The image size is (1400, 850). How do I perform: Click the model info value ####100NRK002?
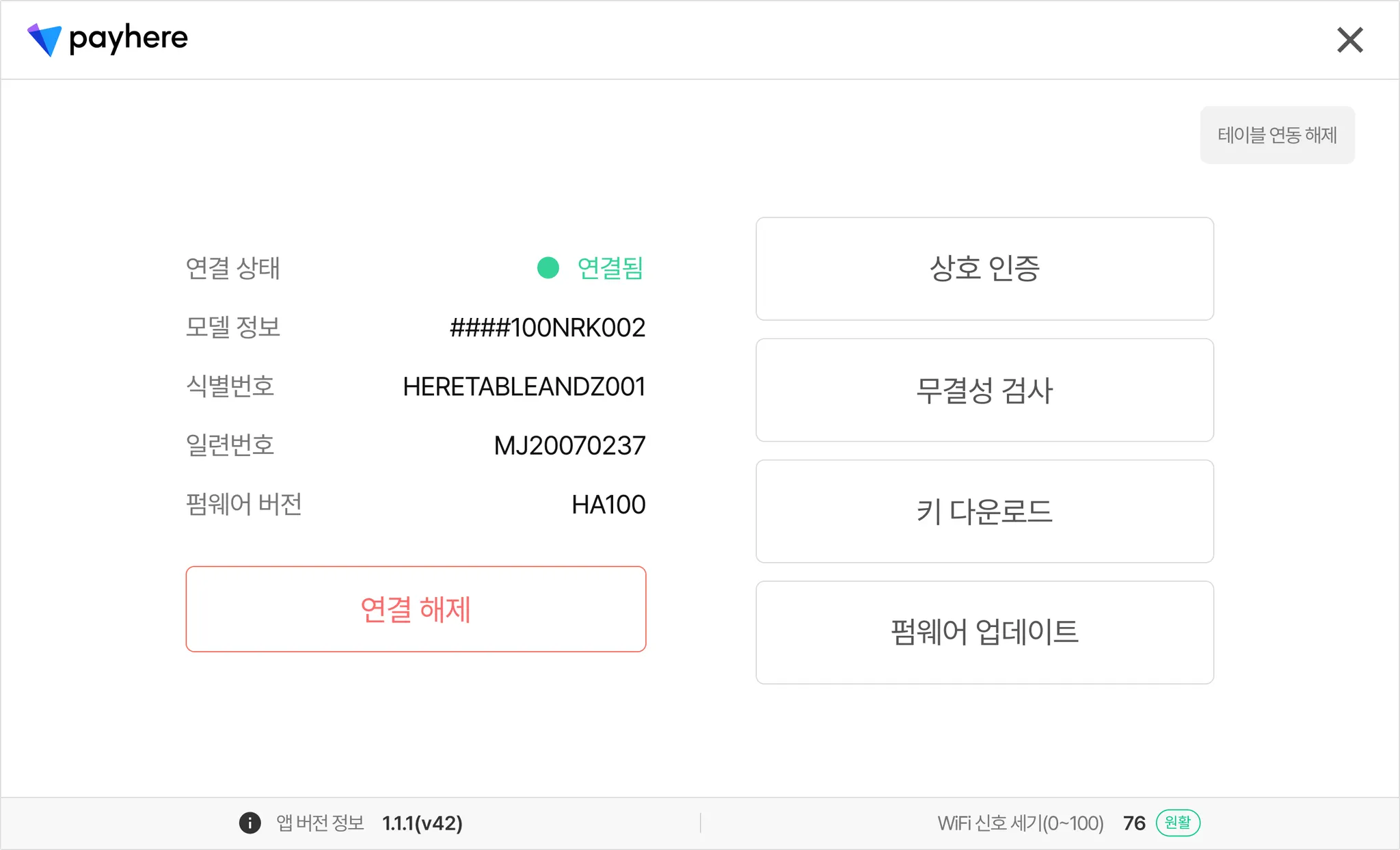point(548,328)
